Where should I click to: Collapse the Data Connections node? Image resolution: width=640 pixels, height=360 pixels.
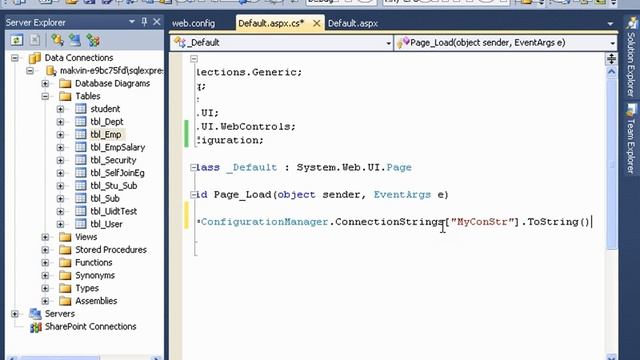click(15, 58)
